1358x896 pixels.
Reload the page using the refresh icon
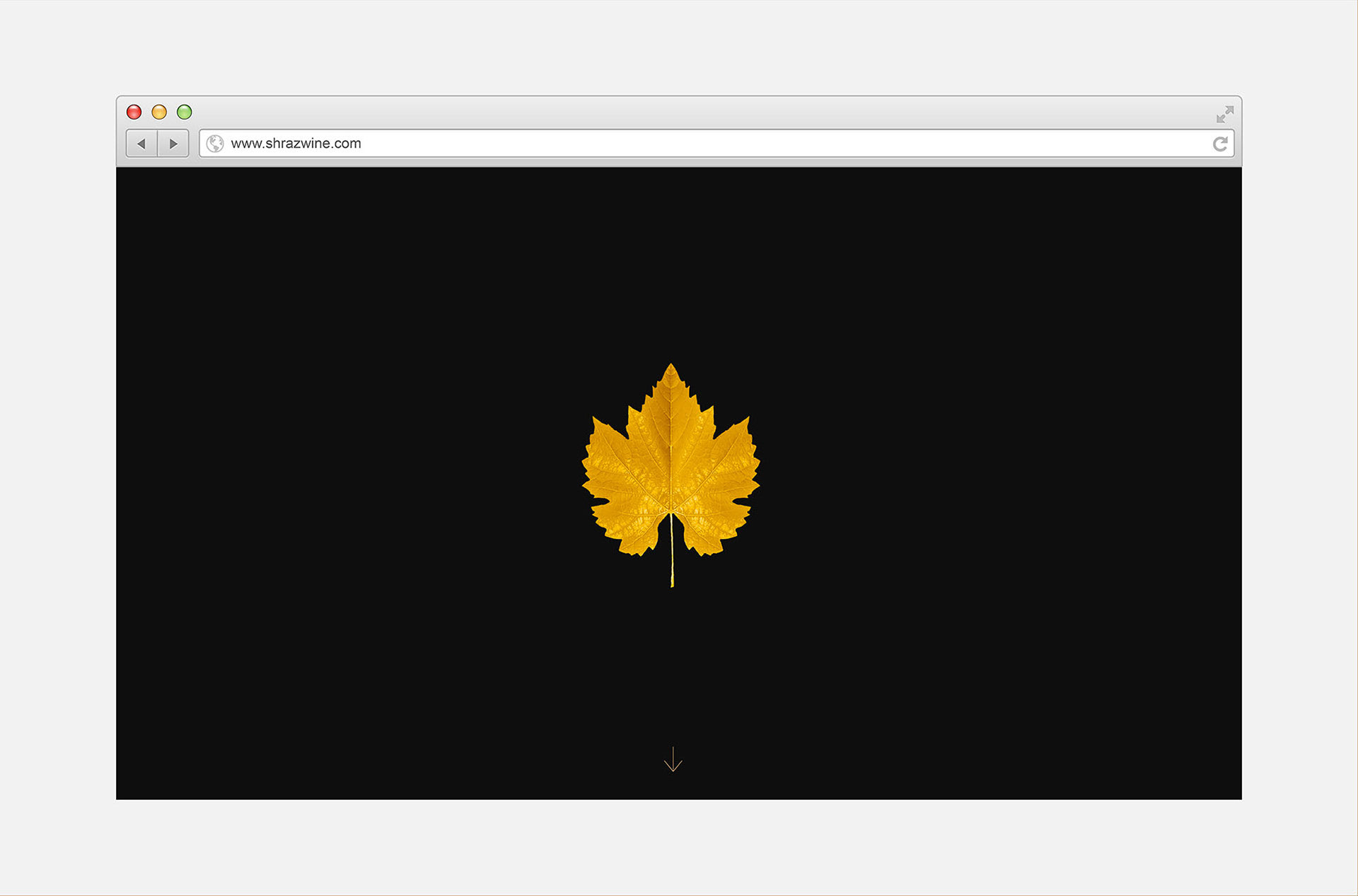pyautogui.click(x=1220, y=144)
